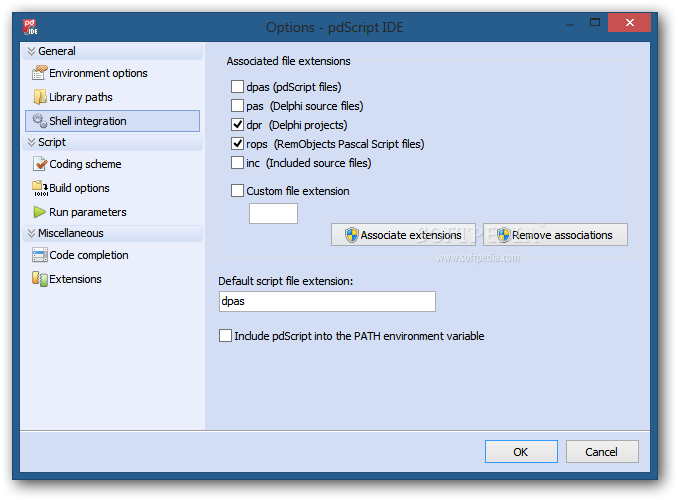The height and width of the screenshot is (500, 678).
Task: Click the General section header label
Action: click(x=57, y=51)
